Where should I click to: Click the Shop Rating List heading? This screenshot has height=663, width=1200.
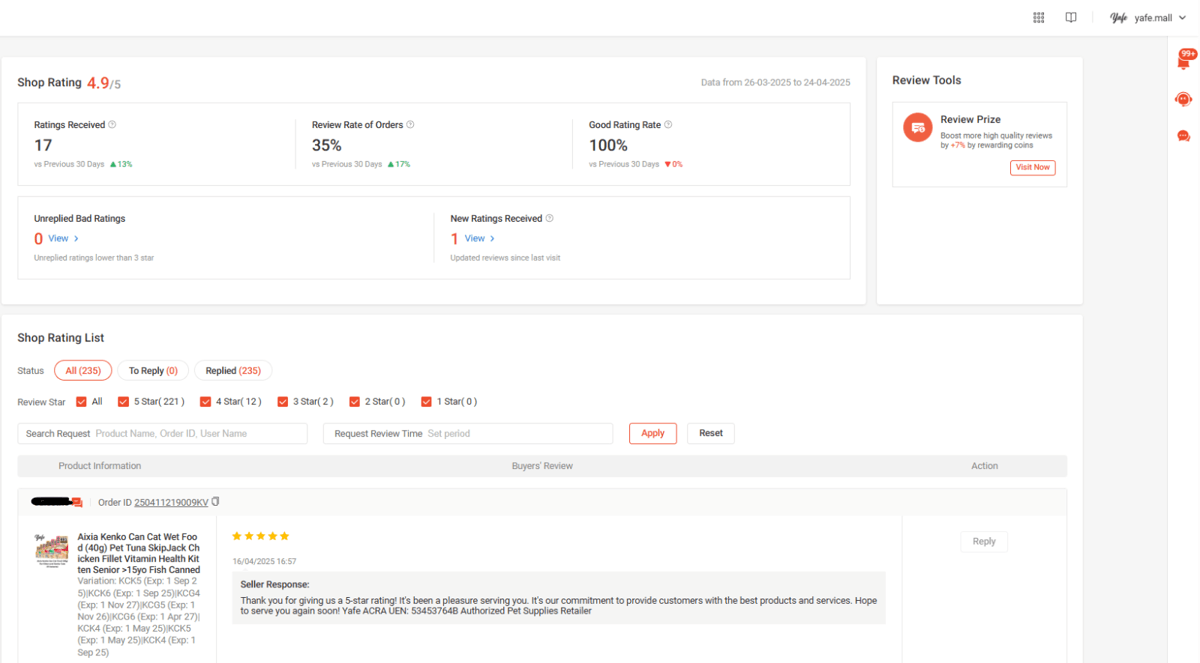click(61, 338)
